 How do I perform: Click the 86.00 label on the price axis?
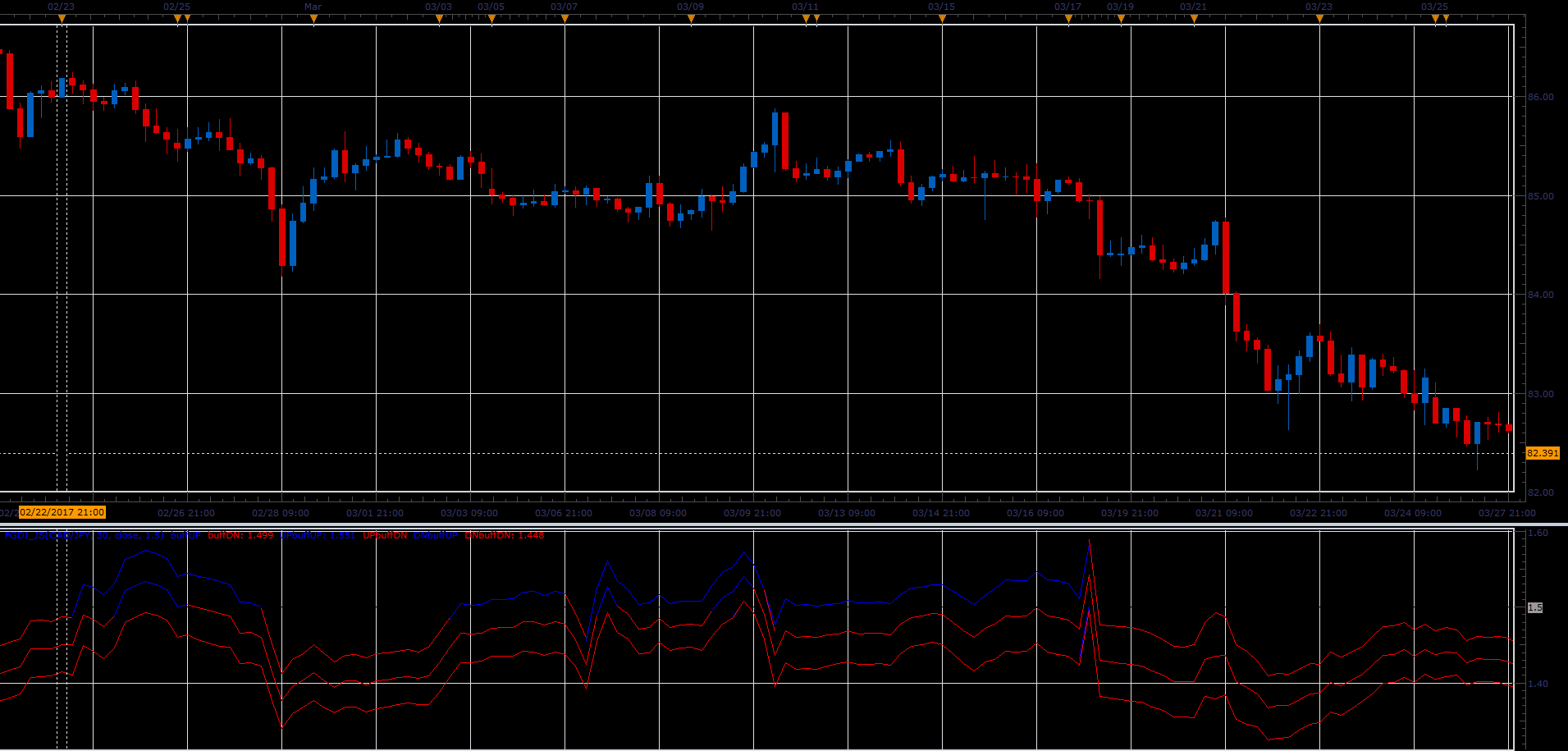[x=1541, y=97]
